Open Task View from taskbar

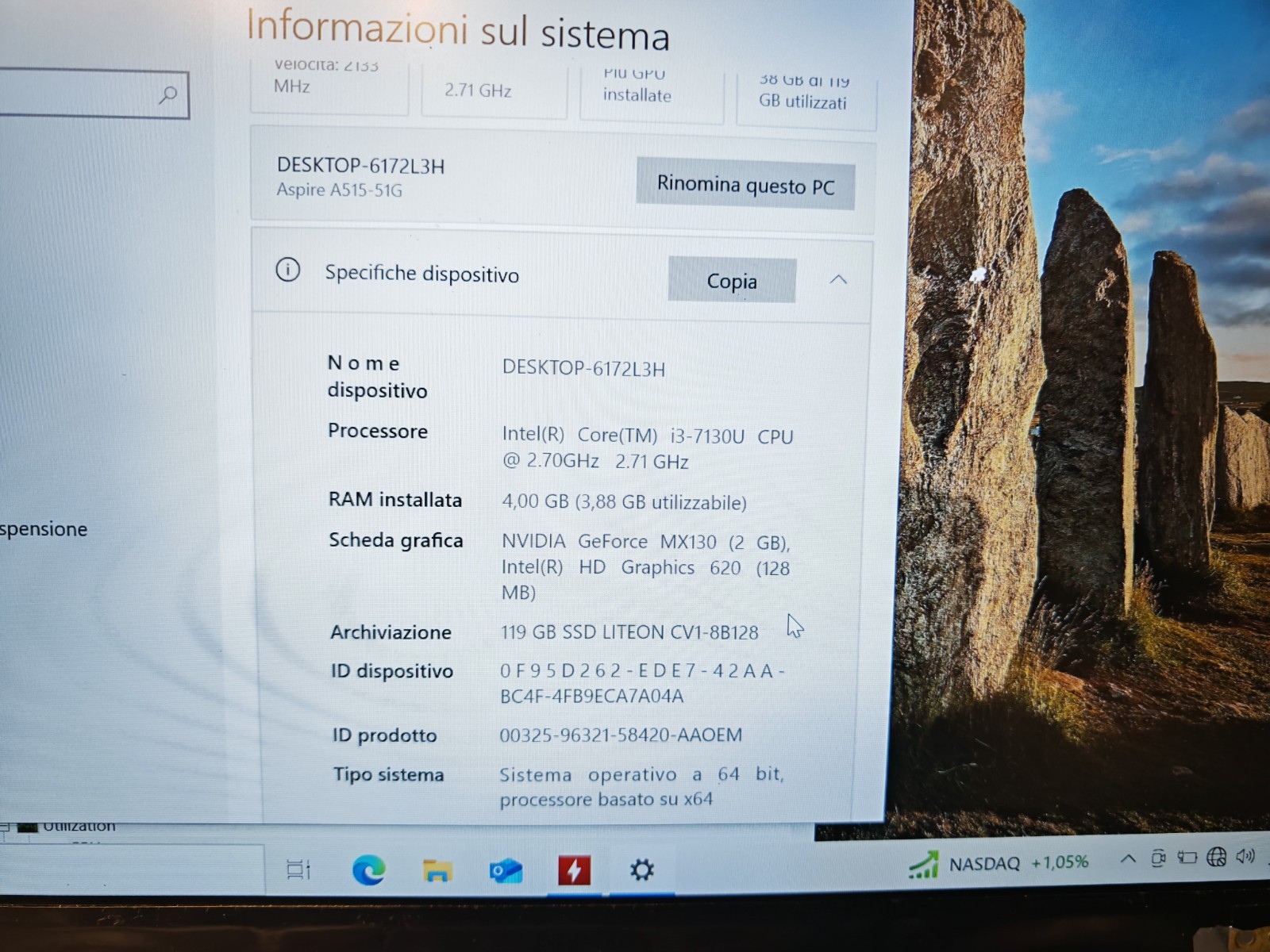[x=298, y=870]
